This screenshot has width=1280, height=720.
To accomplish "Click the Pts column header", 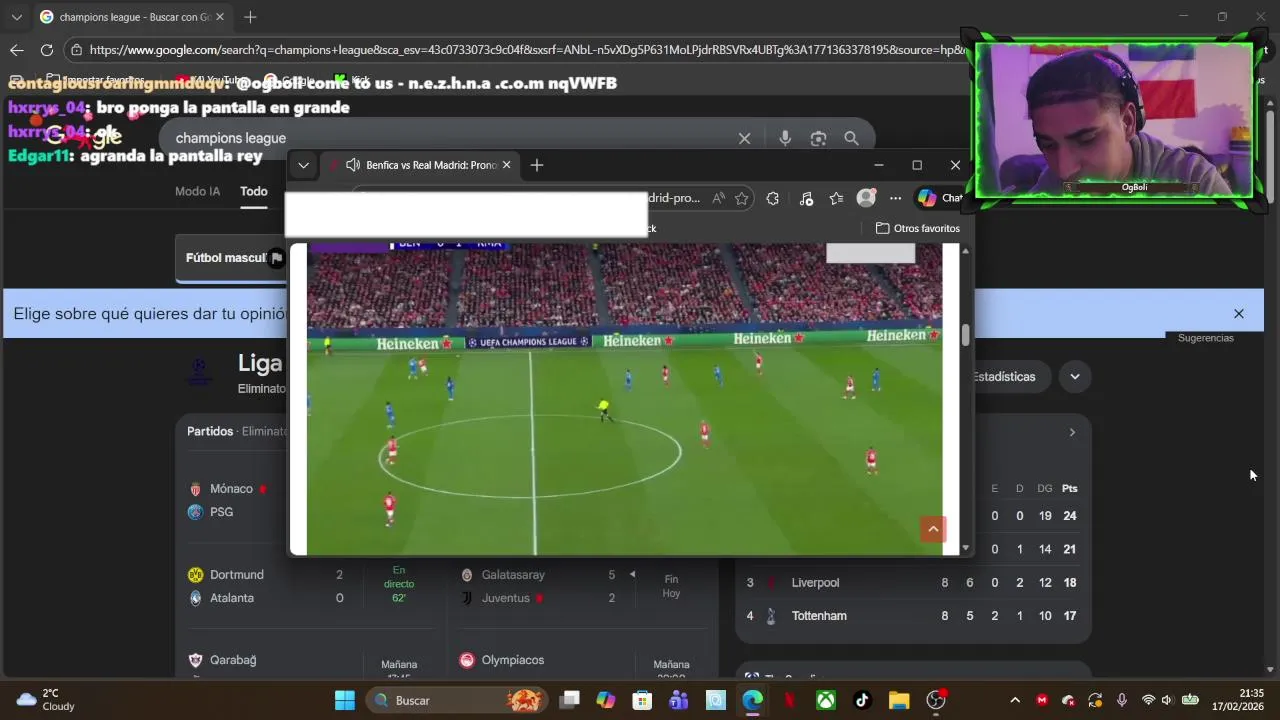I will (1070, 488).
